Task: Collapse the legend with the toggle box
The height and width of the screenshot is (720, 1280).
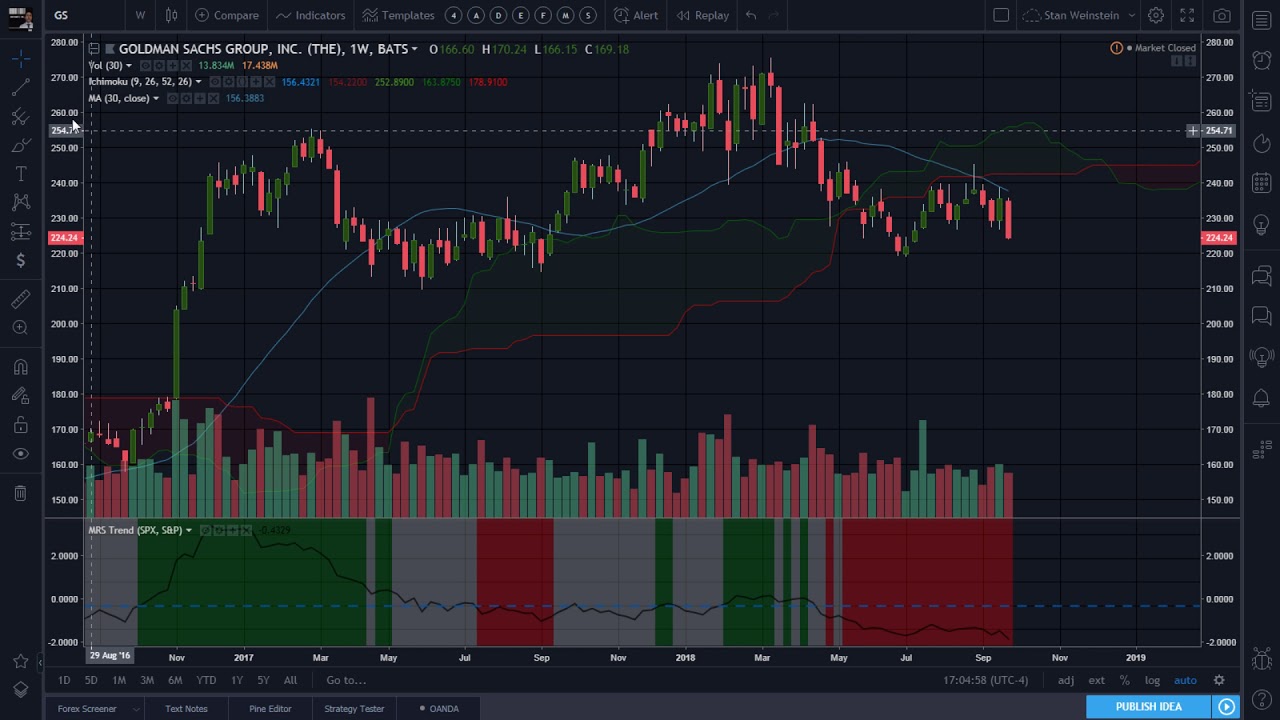Action: click(x=93, y=48)
